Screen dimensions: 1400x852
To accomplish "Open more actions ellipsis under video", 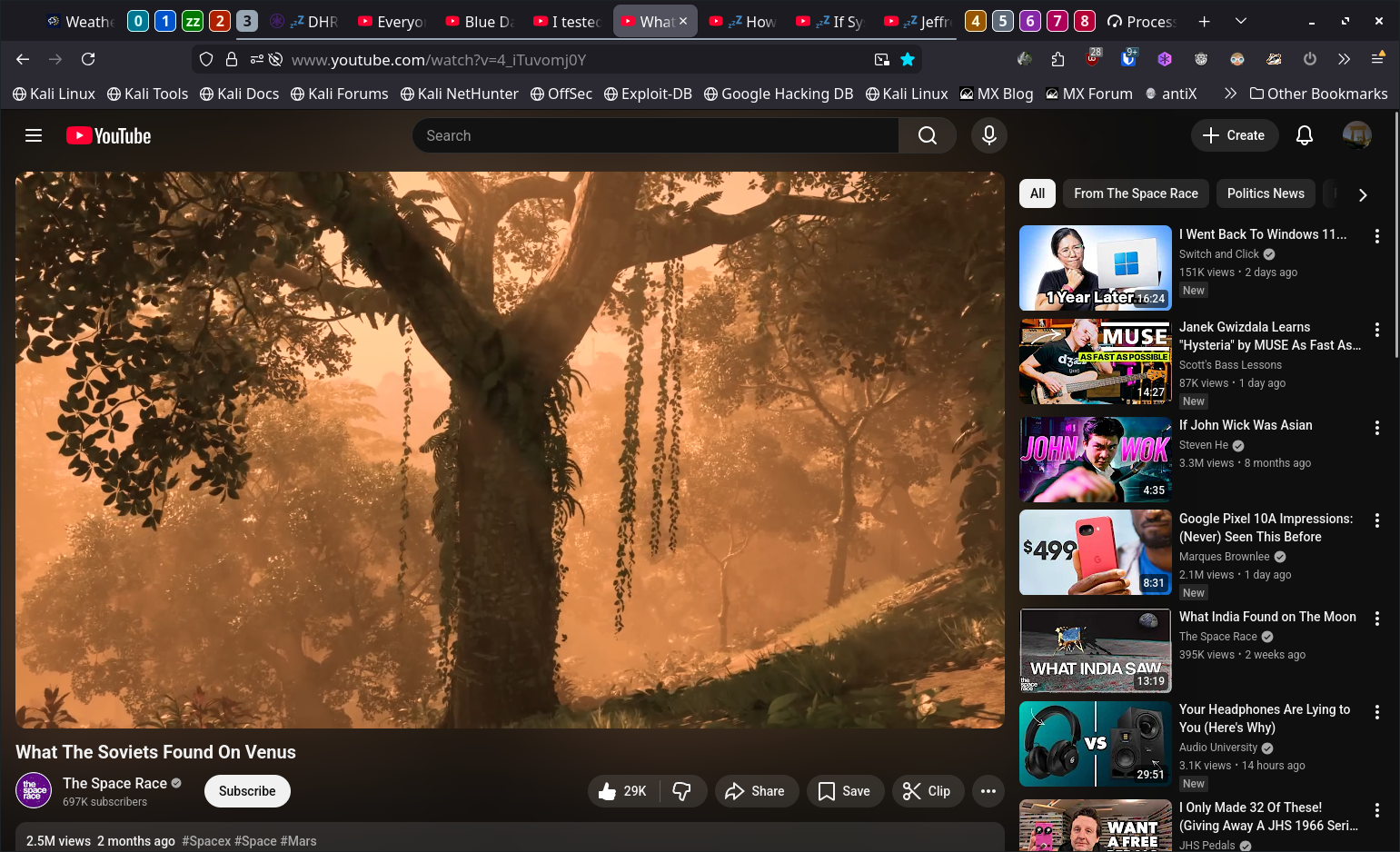I will pos(988,791).
